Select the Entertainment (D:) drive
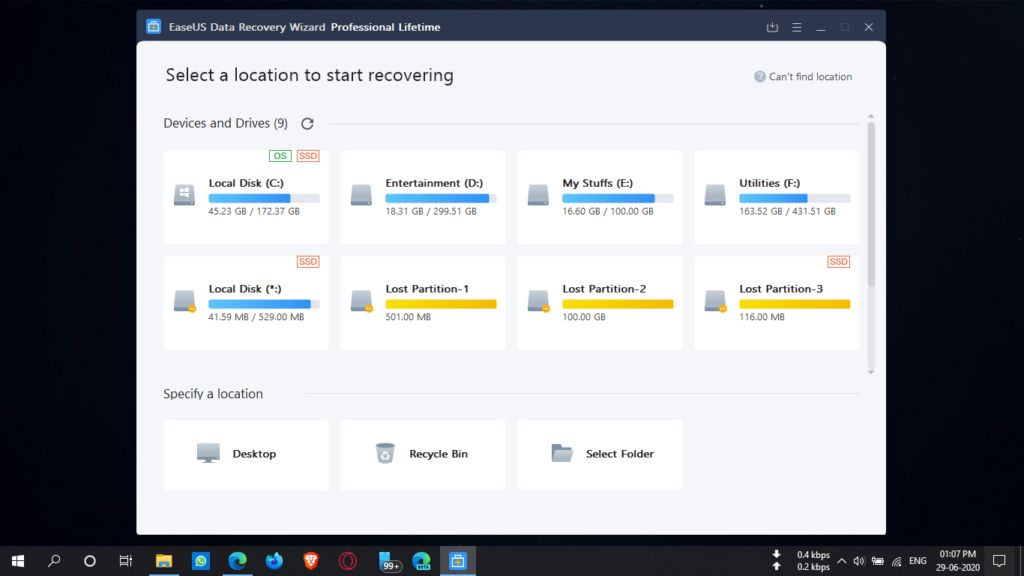1024x576 pixels. click(x=423, y=197)
